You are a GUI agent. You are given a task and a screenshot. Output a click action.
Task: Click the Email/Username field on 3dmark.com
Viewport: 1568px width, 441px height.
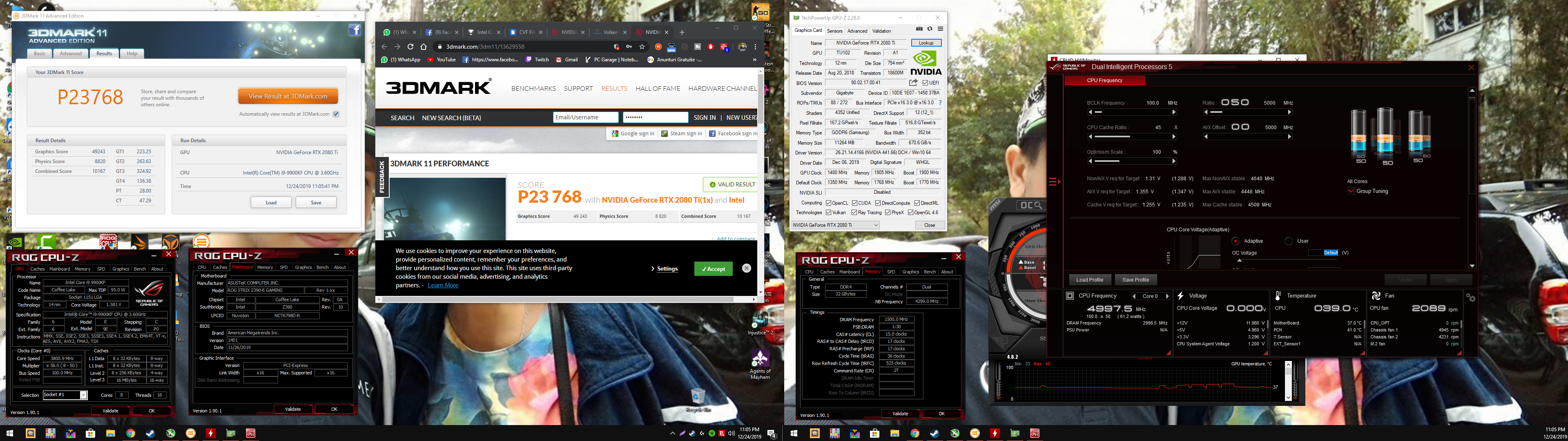point(586,118)
